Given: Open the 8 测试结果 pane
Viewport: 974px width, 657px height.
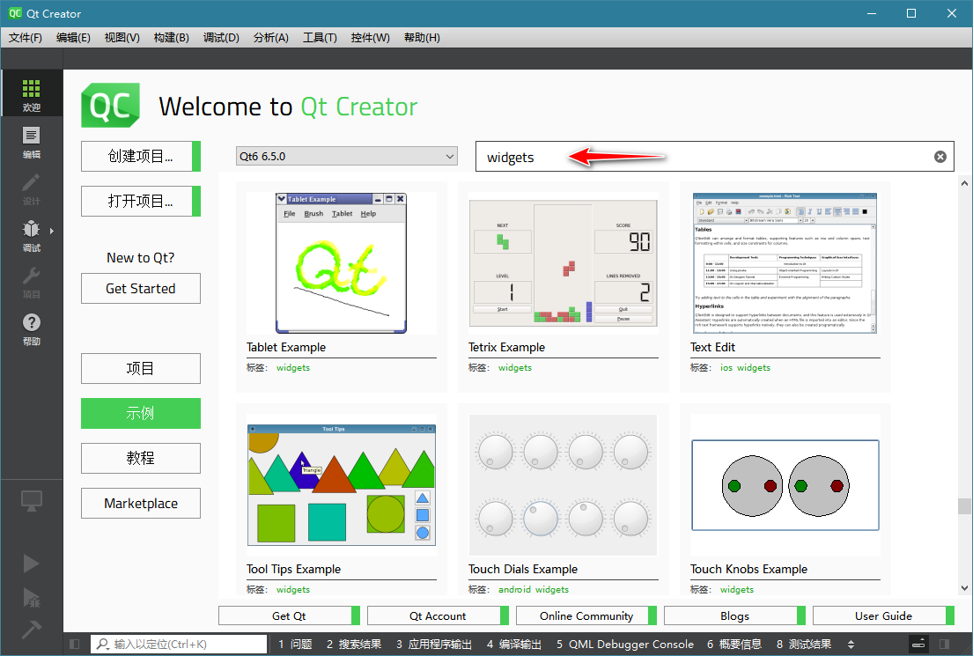Looking at the screenshot, I should pos(804,644).
